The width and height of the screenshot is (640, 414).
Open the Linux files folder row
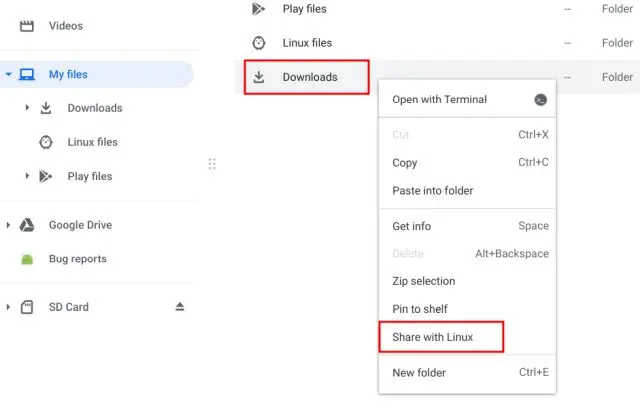(307, 43)
